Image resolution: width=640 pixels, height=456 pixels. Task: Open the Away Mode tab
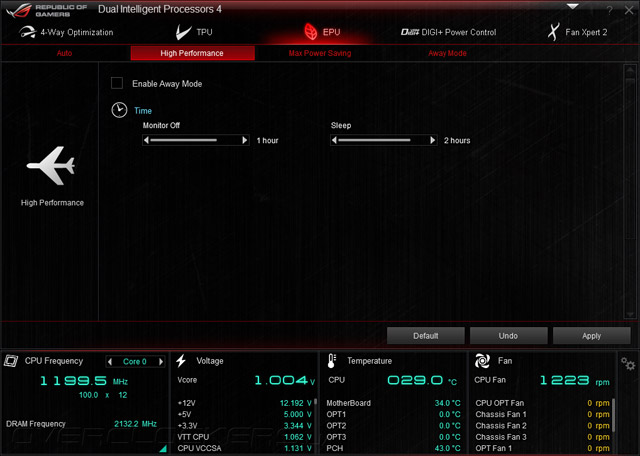[447, 53]
